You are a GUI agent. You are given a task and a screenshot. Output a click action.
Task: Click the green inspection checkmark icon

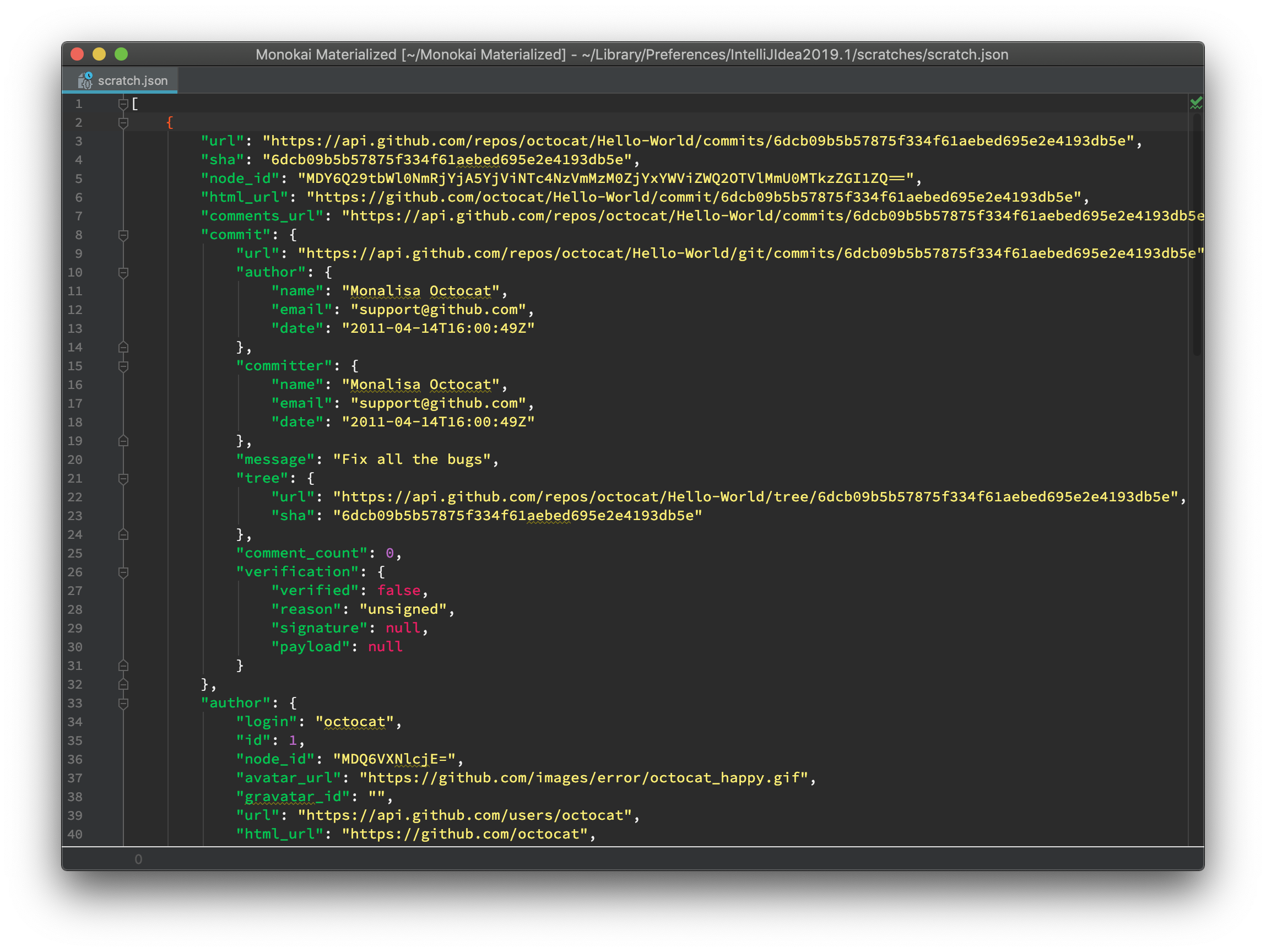click(x=1195, y=104)
